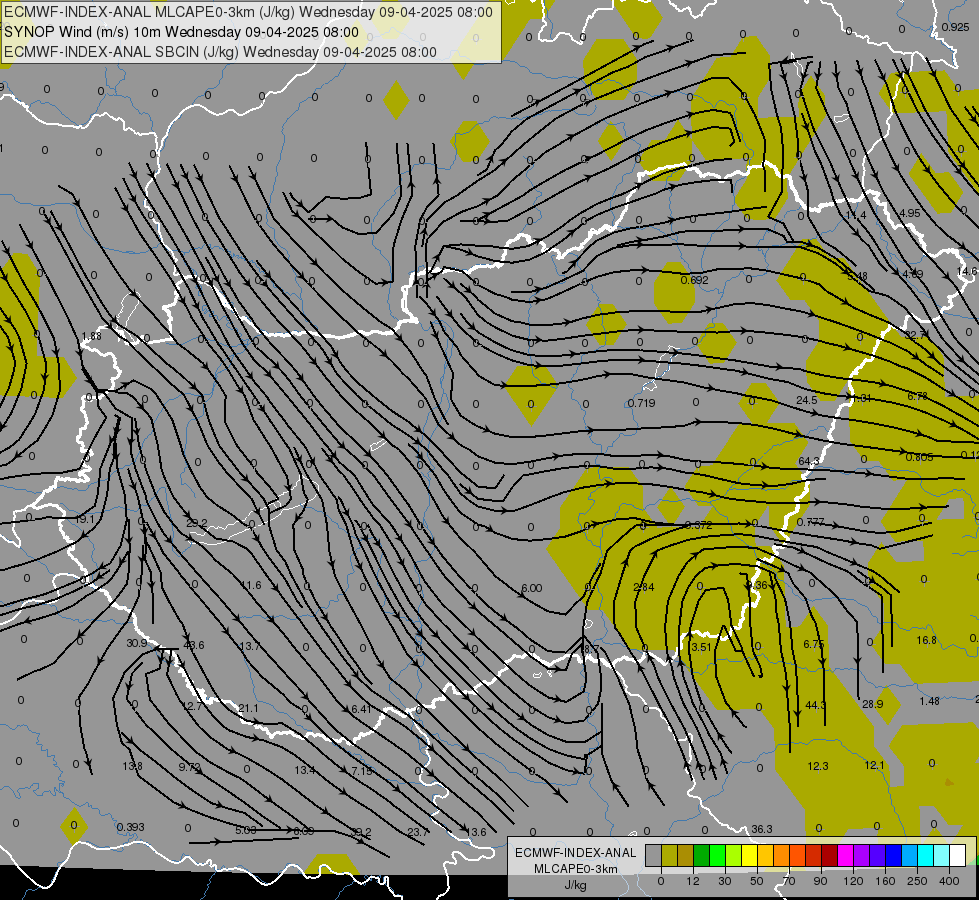
Task: Click the MLCAPE0-3km title line at top
Action: point(248,12)
